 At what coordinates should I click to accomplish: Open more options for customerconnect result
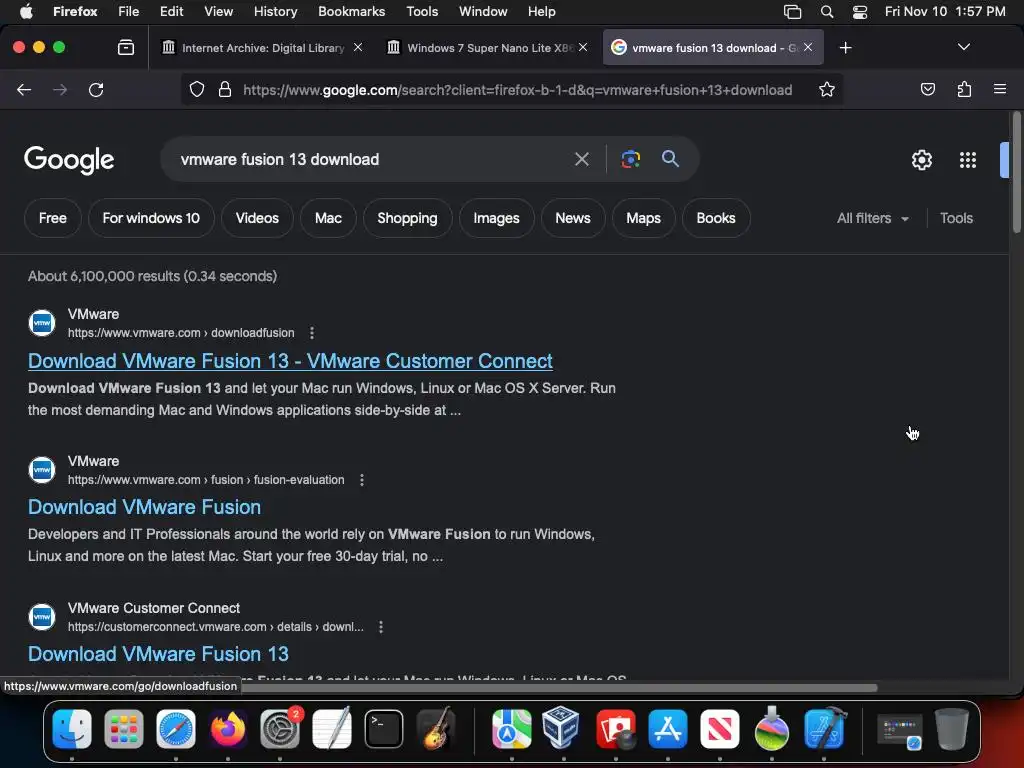tap(381, 627)
